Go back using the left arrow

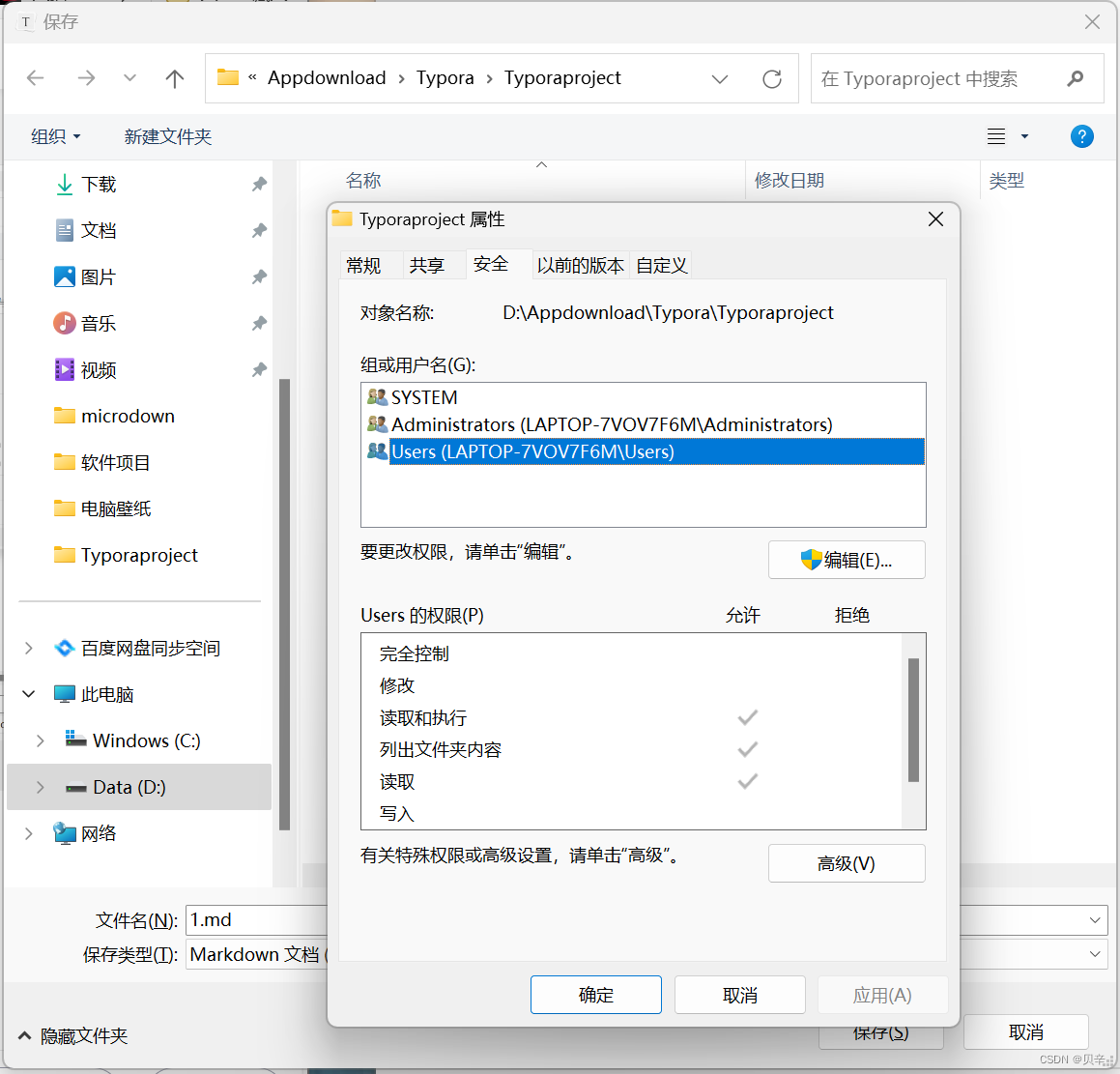click(x=35, y=78)
